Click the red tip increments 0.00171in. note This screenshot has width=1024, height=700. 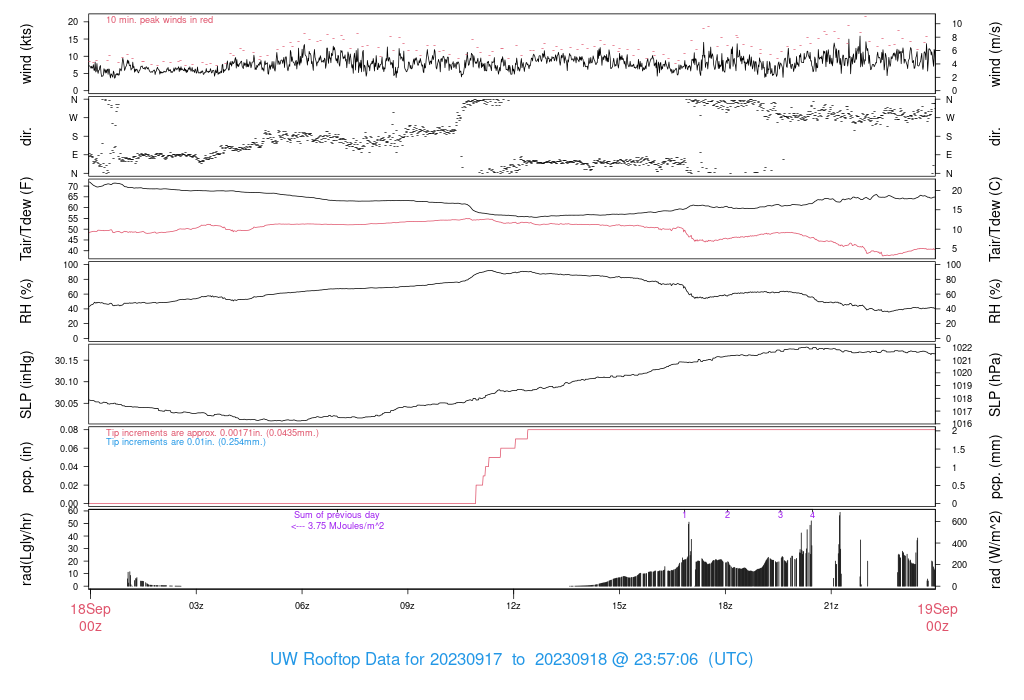point(212,433)
